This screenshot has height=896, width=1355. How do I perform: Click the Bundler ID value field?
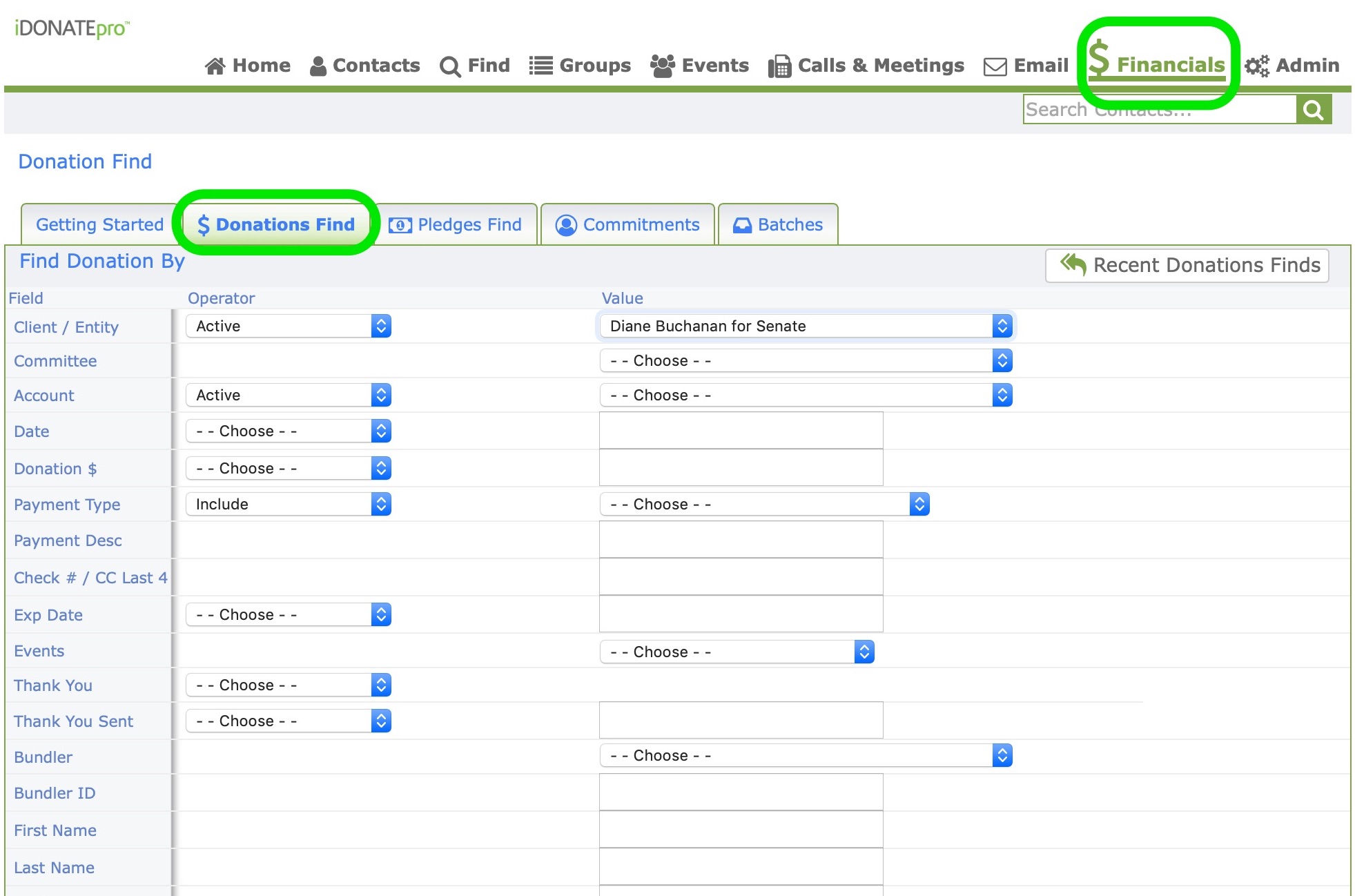[x=741, y=792]
